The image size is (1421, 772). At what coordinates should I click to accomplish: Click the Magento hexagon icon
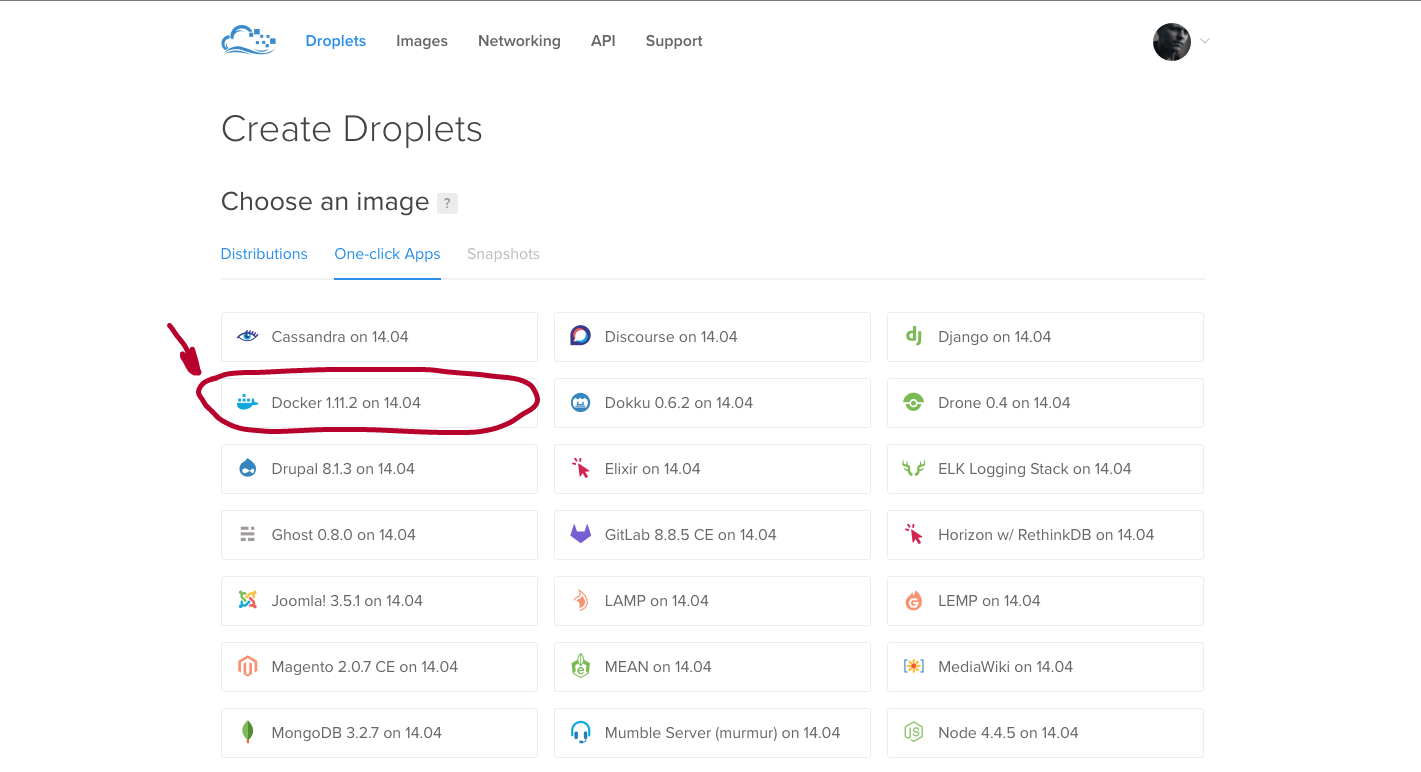tap(247, 667)
